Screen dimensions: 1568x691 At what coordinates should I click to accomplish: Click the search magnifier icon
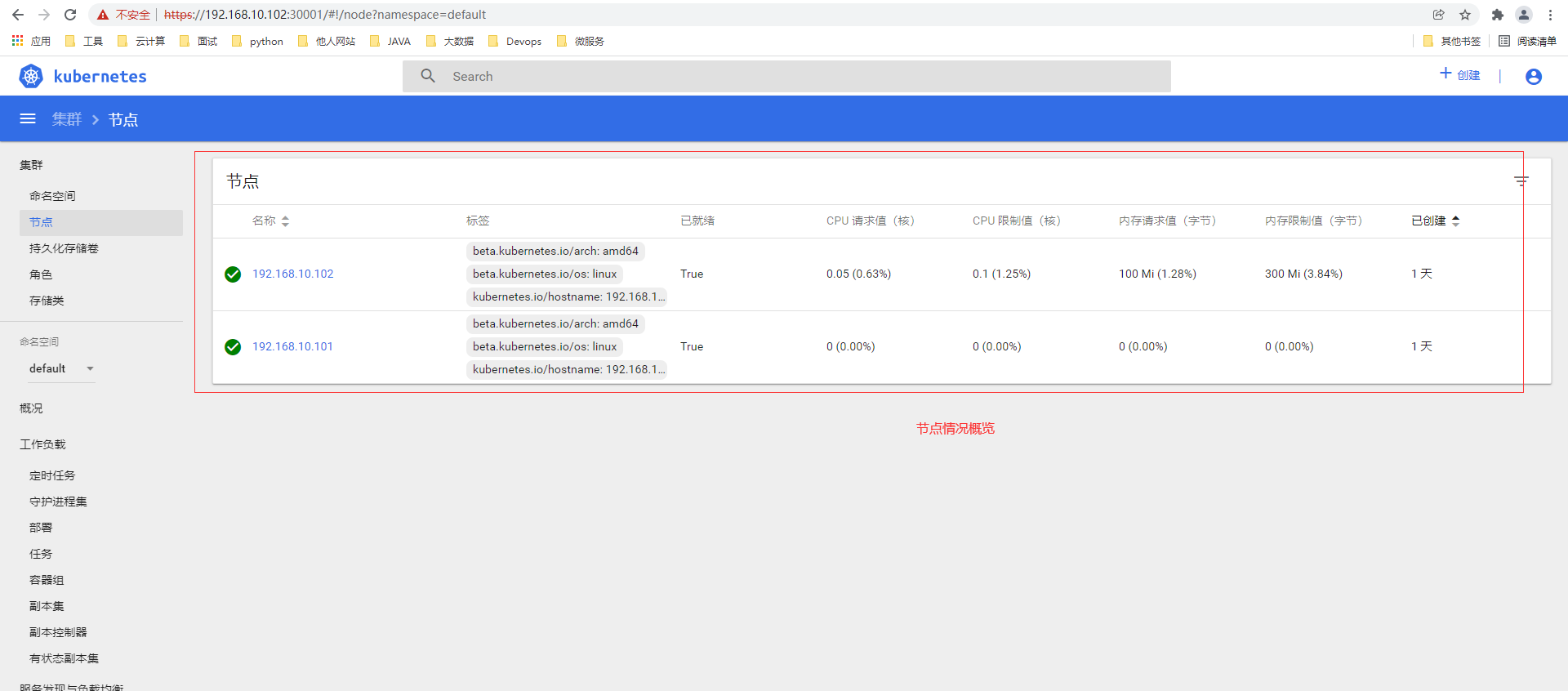428,76
